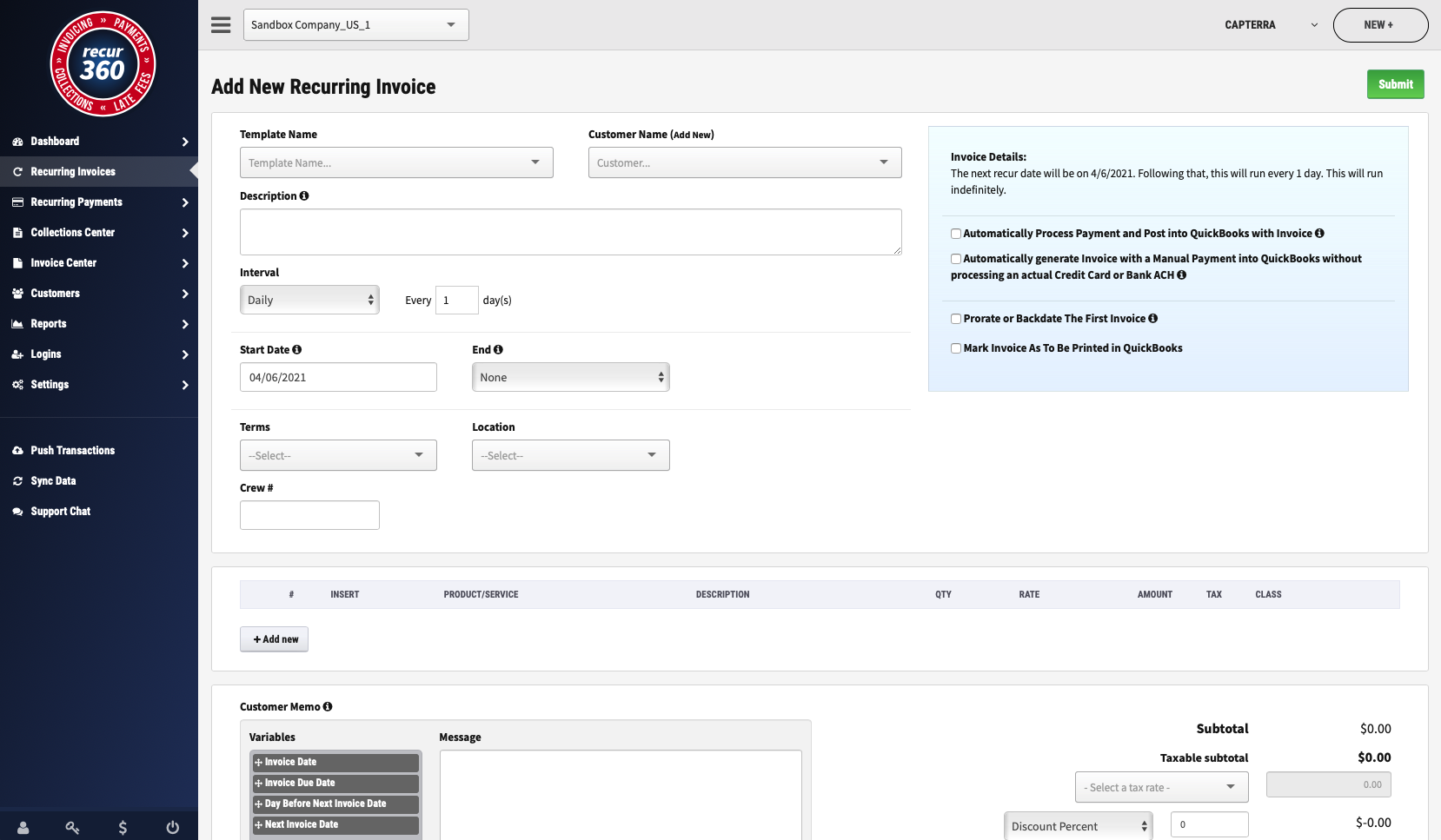Enable Automatically Process Payment and Post into QuickBooks

click(955, 233)
